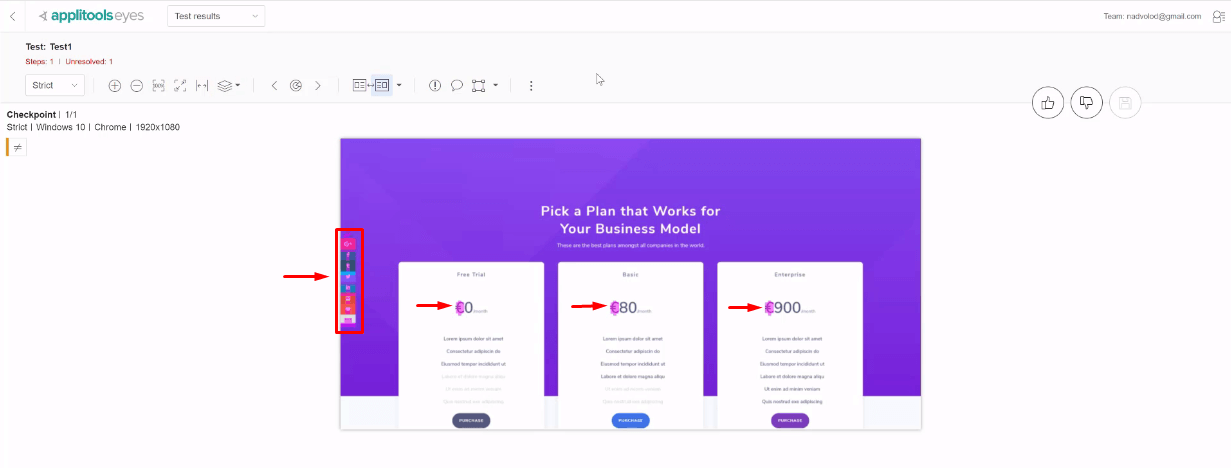Click 'These are the best plans' subtitle
The image size is (1231, 468).
[x=630, y=245]
